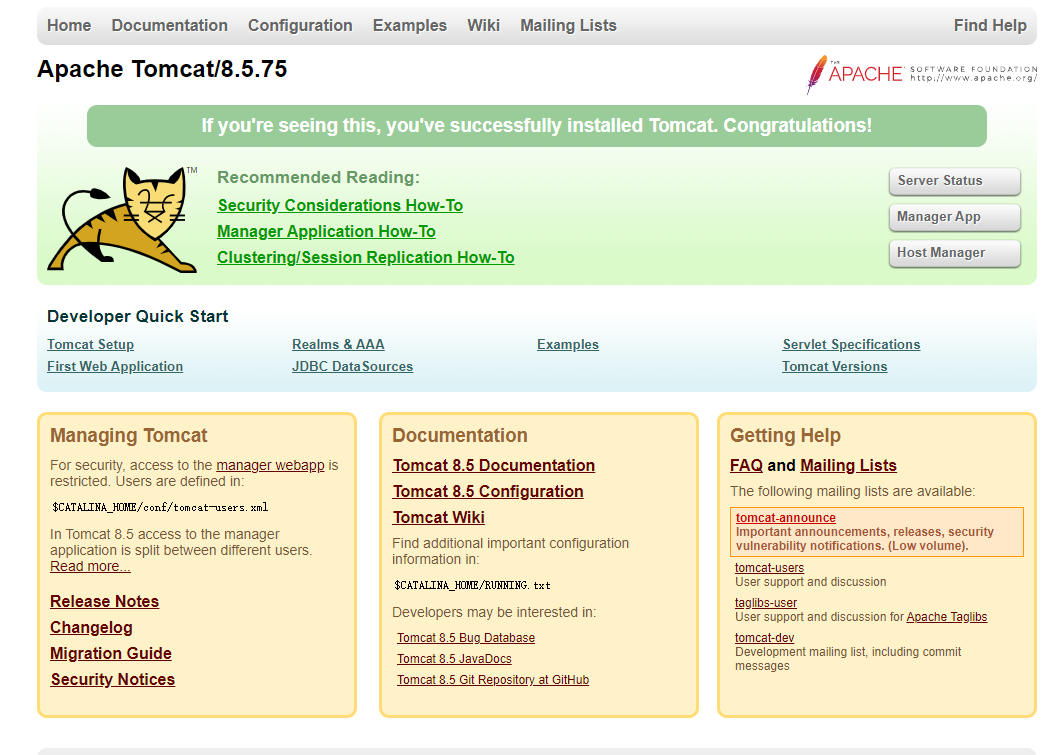Open the tomcat-announce mailing list link
Screen dimensions: 1062x755
(x=786, y=517)
